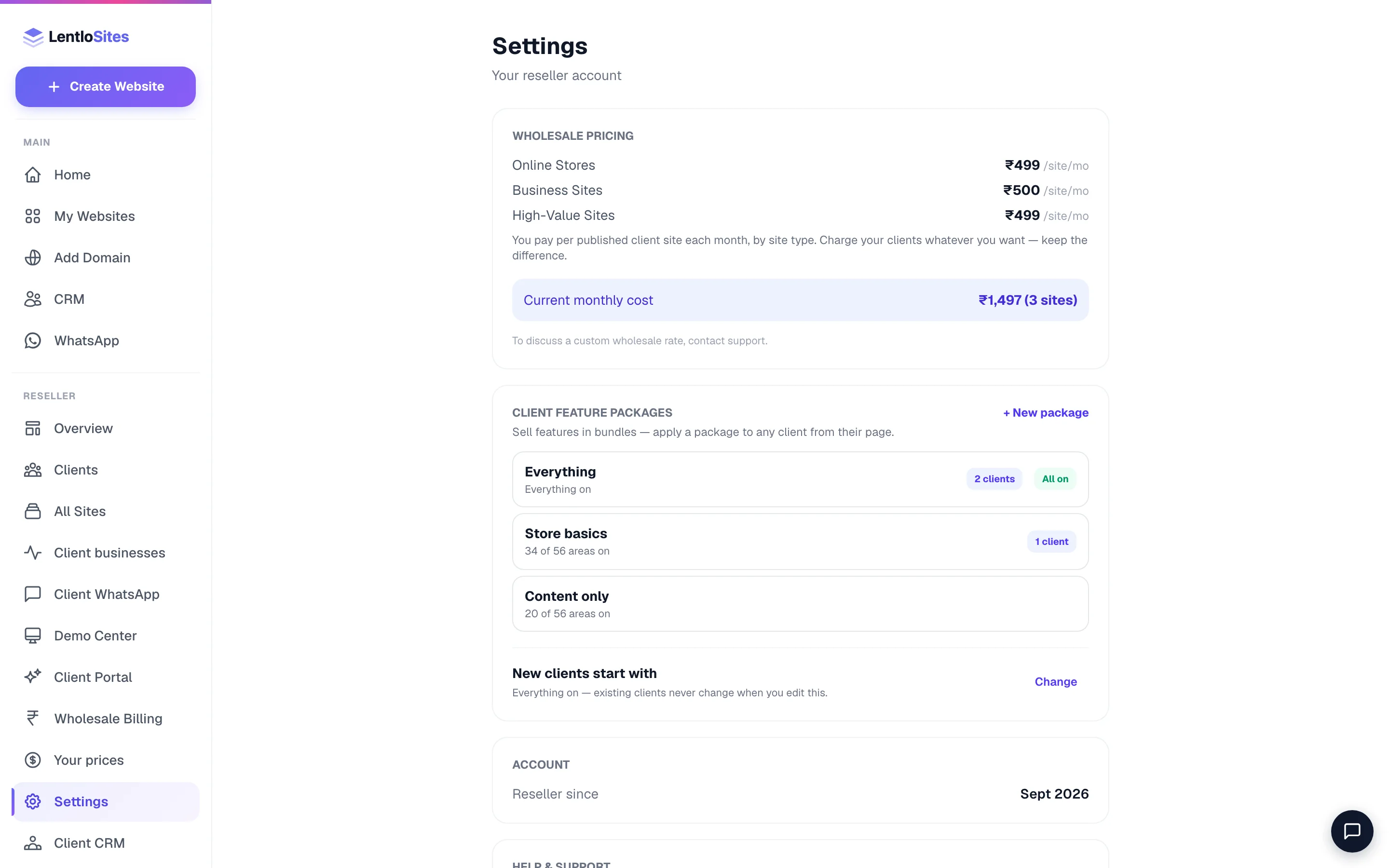Go to Home in the sidebar

click(x=106, y=175)
